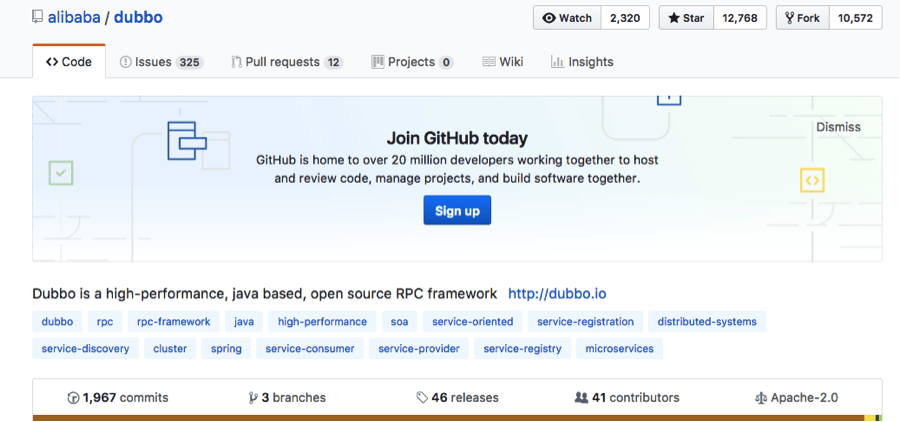Click the 12 pull requests counter badge
900x422 pixels.
point(333,63)
